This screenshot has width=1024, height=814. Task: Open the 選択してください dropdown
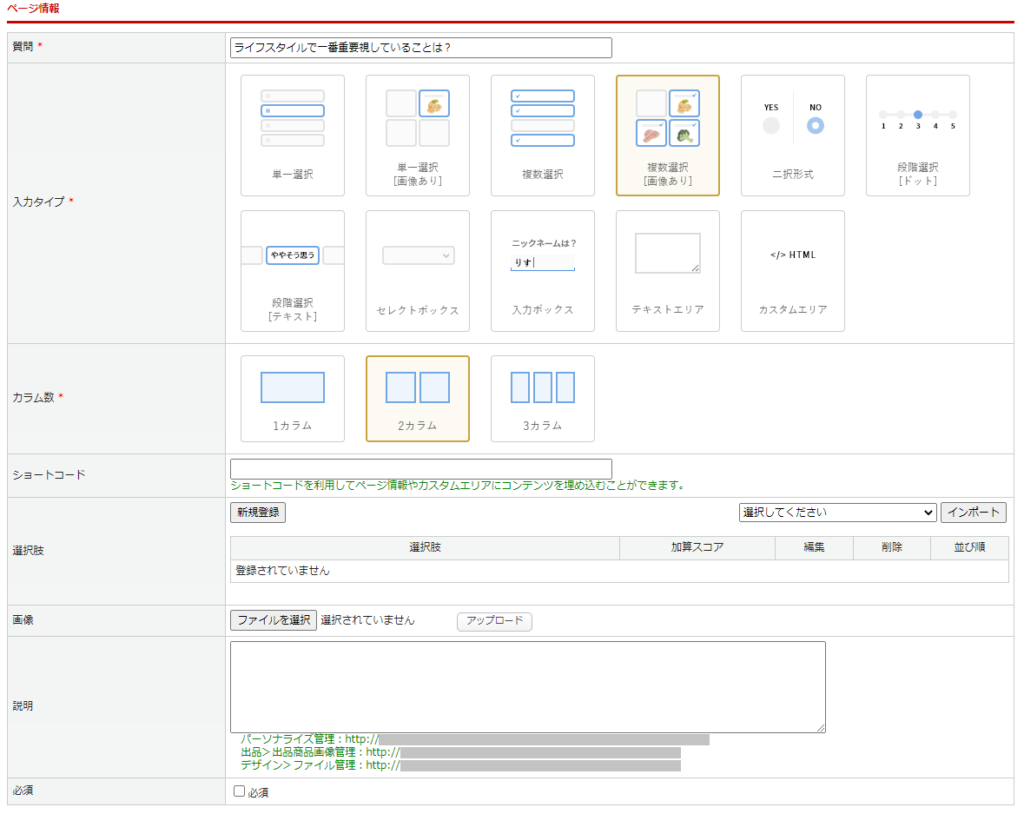click(x=836, y=512)
